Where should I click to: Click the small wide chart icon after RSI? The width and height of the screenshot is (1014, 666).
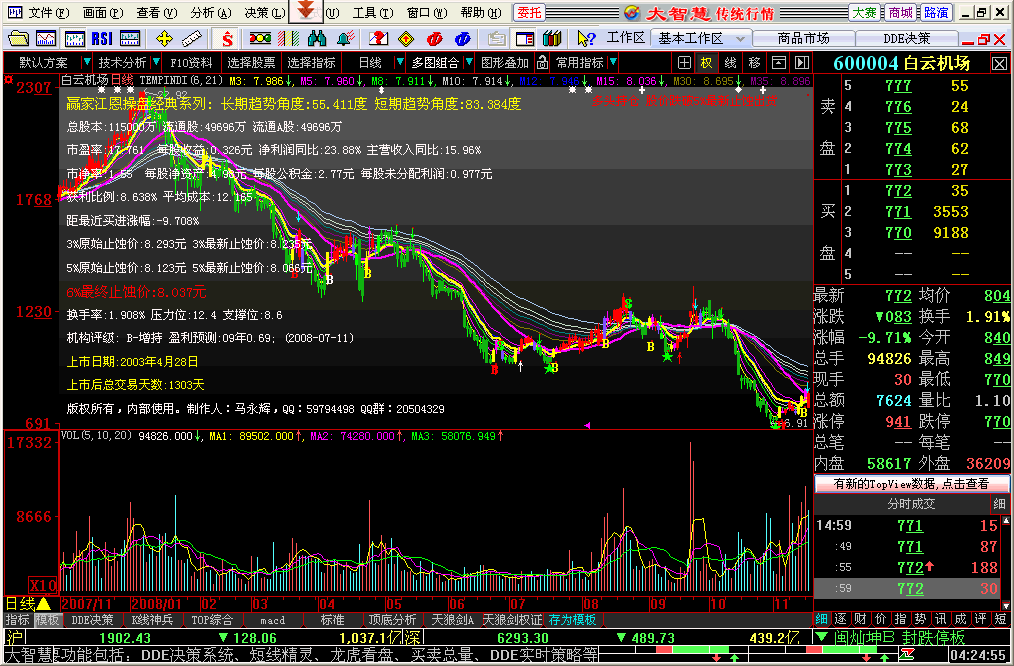131,38
